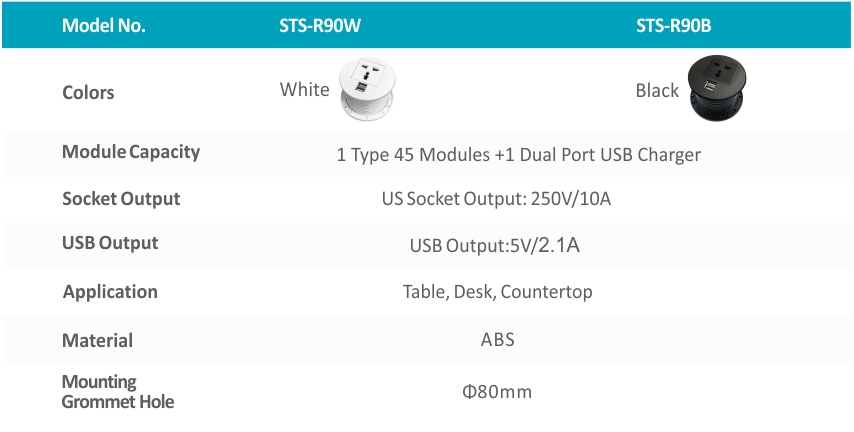Viewport: 854px width, 432px height.
Task: Click the white socket product image
Action: (x=367, y=89)
